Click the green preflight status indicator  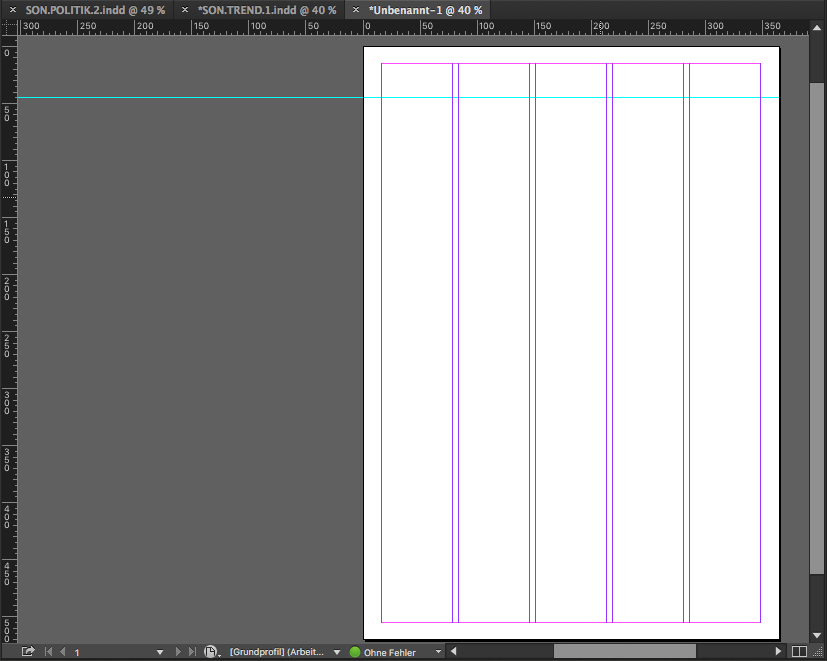click(x=355, y=653)
